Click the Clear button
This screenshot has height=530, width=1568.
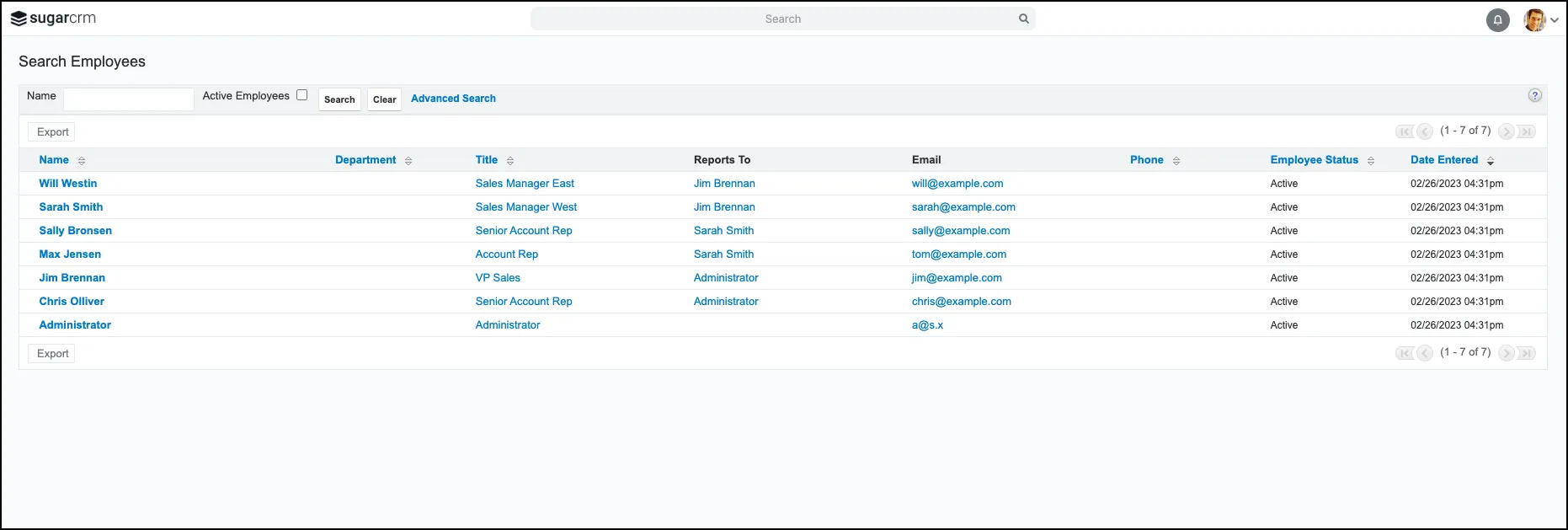pos(385,99)
